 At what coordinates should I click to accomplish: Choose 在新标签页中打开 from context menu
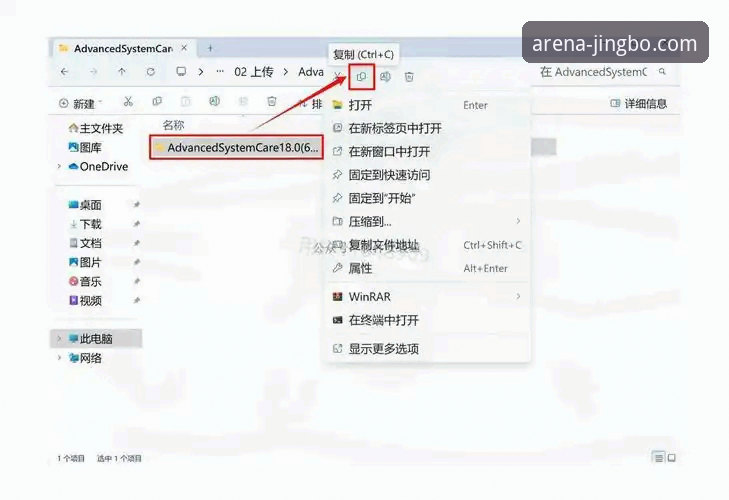tap(428, 128)
